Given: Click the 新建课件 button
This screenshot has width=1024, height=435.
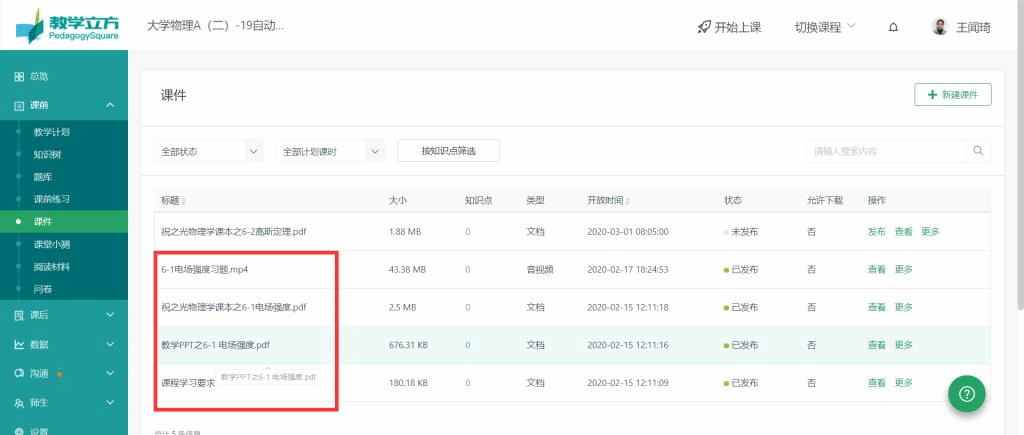Looking at the screenshot, I should point(952,94).
